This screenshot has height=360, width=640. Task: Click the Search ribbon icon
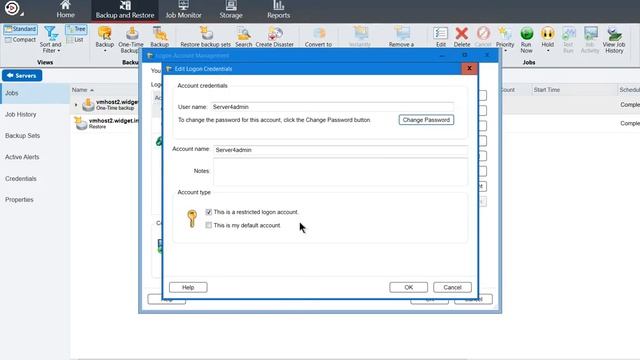click(244, 37)
